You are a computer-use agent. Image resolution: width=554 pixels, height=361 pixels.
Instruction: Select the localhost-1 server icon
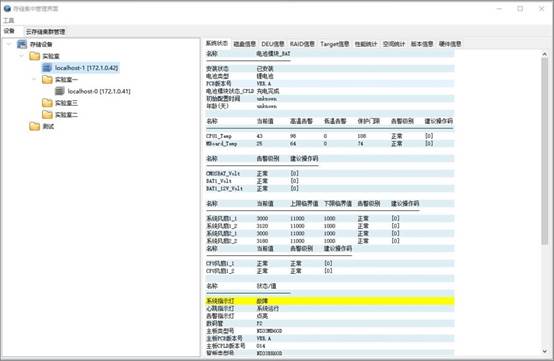pos(47,67)
